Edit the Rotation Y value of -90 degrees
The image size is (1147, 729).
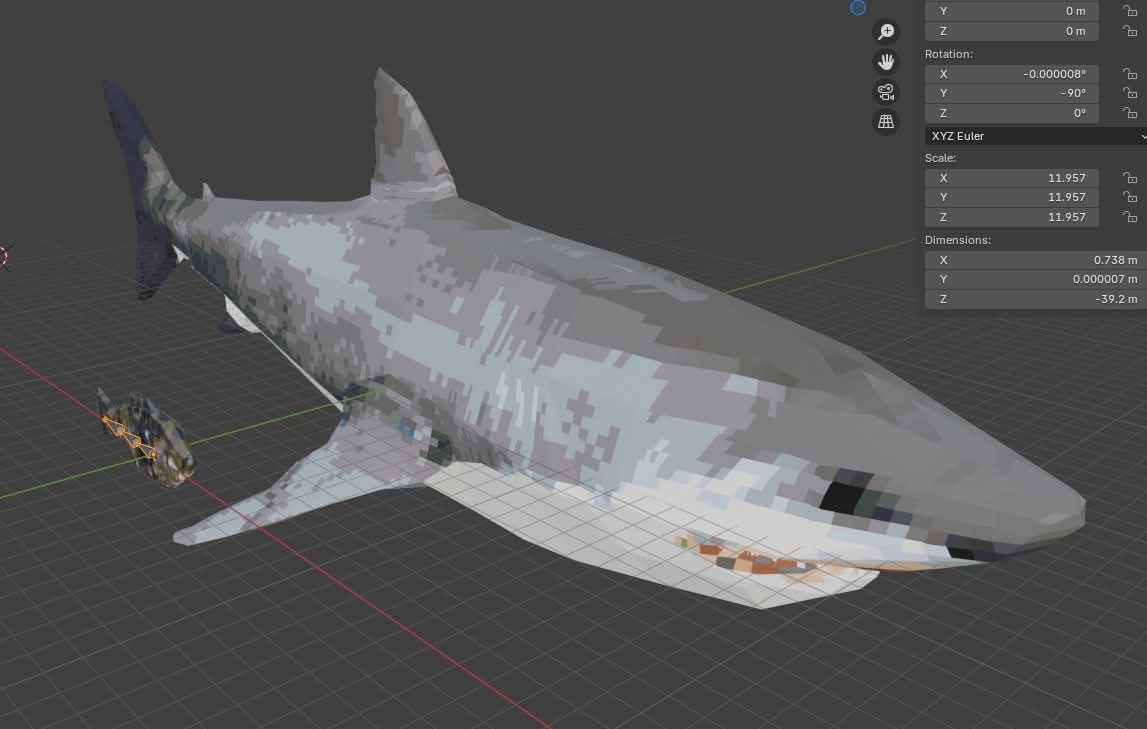[x=1011, y=93]
